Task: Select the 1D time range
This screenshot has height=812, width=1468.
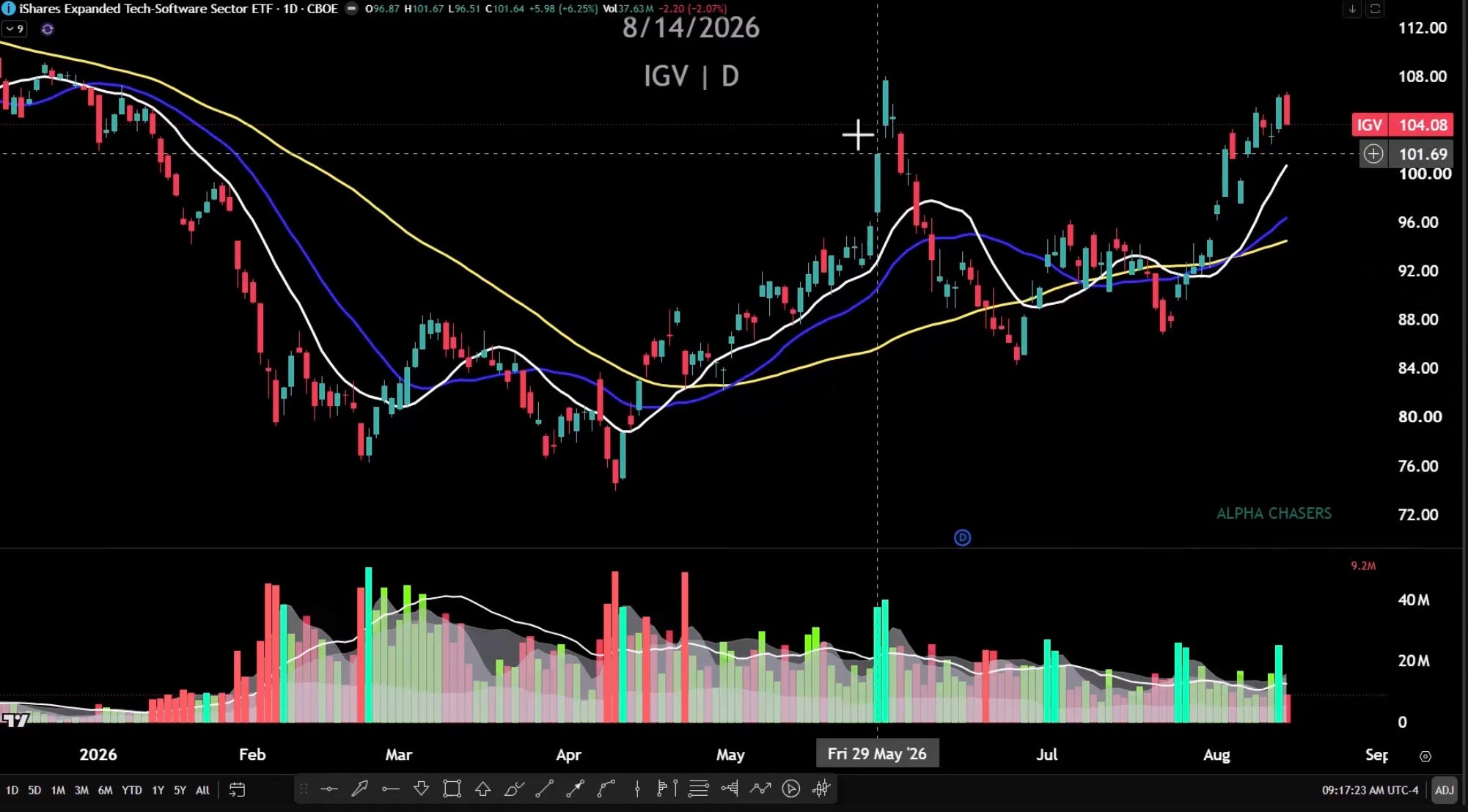Action: click(12, 790)
